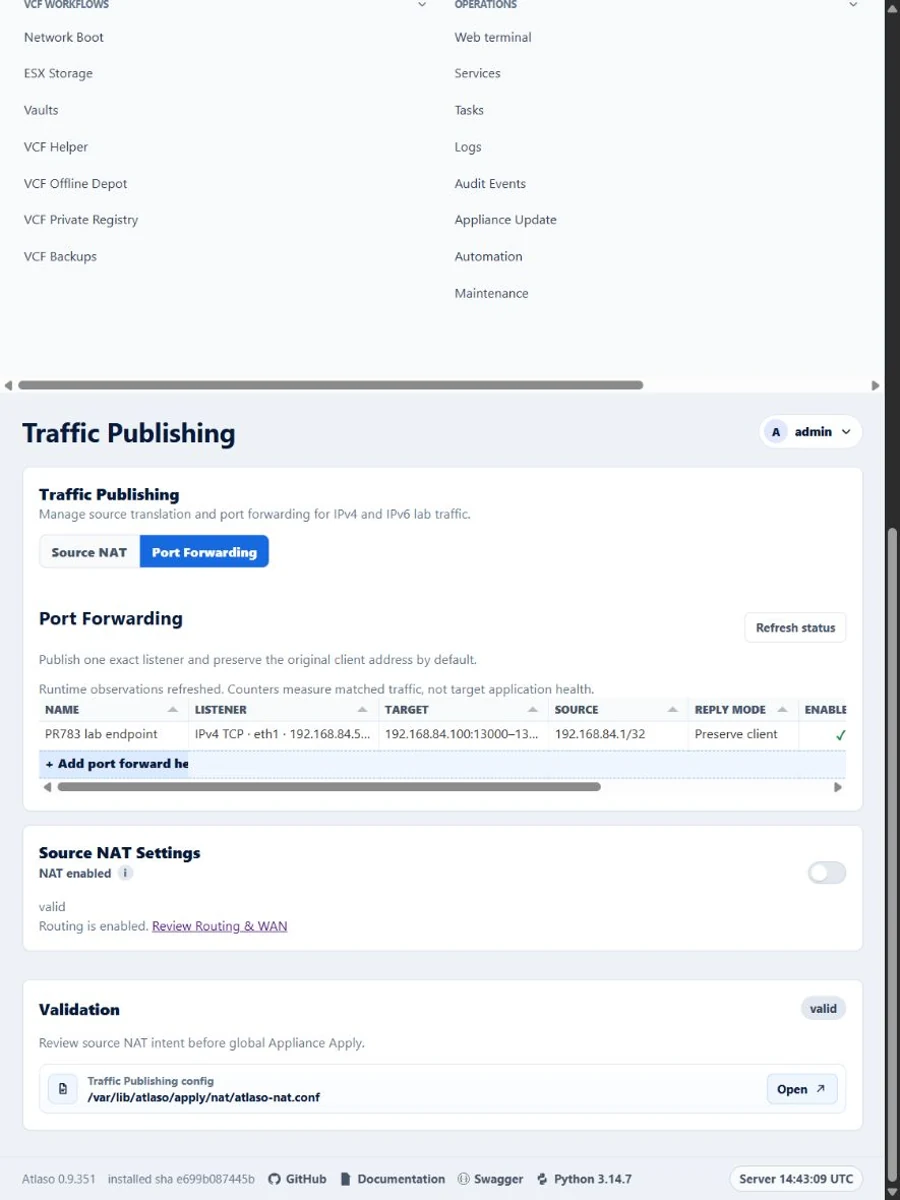Click the navigation scrollbar right arrow

tap(876, 385)
